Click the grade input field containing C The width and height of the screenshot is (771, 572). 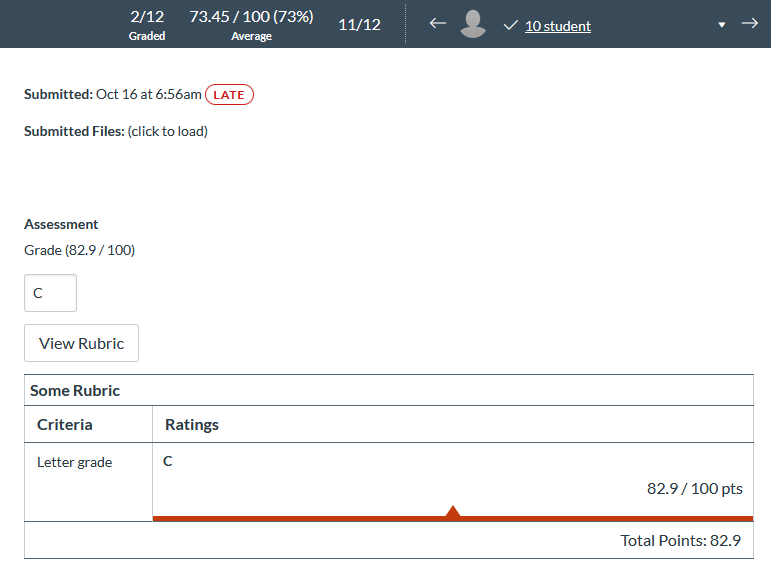tap(50, 293)
